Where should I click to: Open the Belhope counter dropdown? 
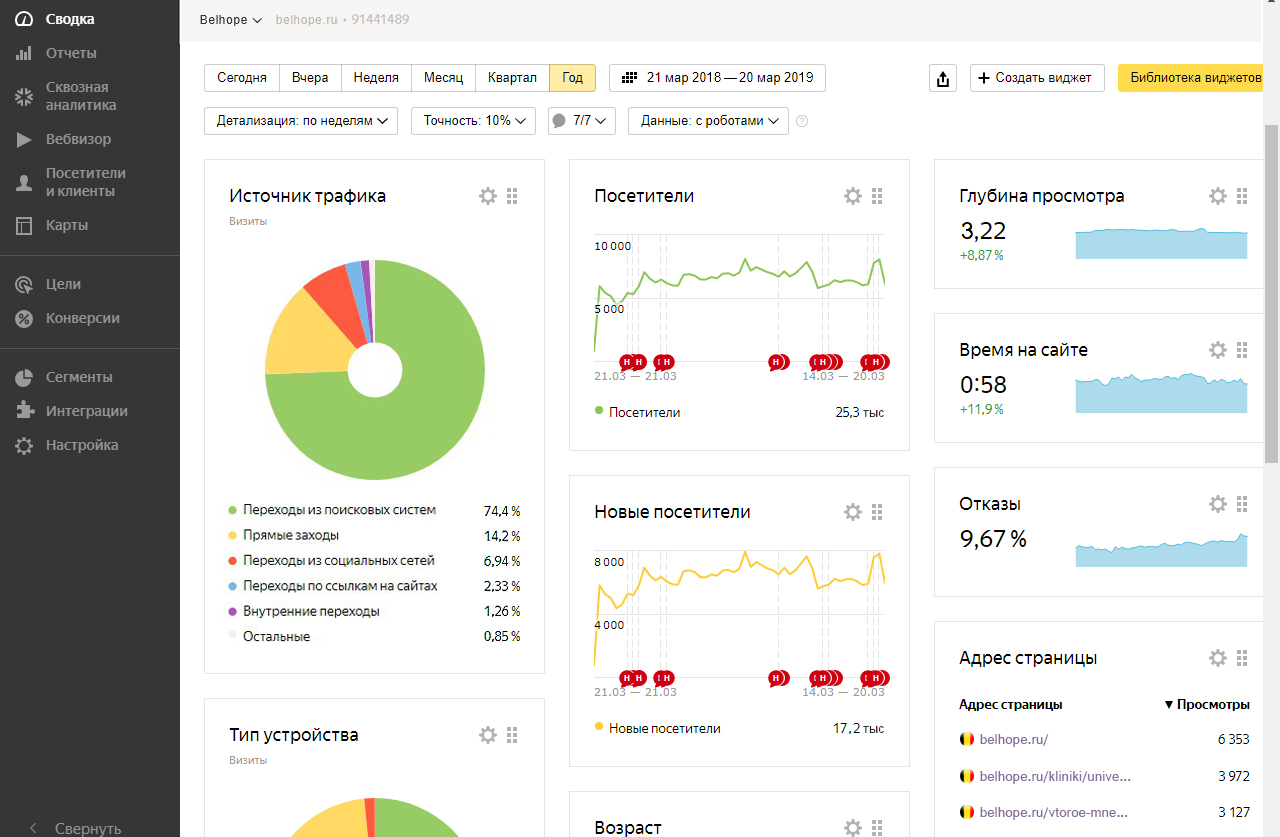pyautogui.click(x=231, y=20)
